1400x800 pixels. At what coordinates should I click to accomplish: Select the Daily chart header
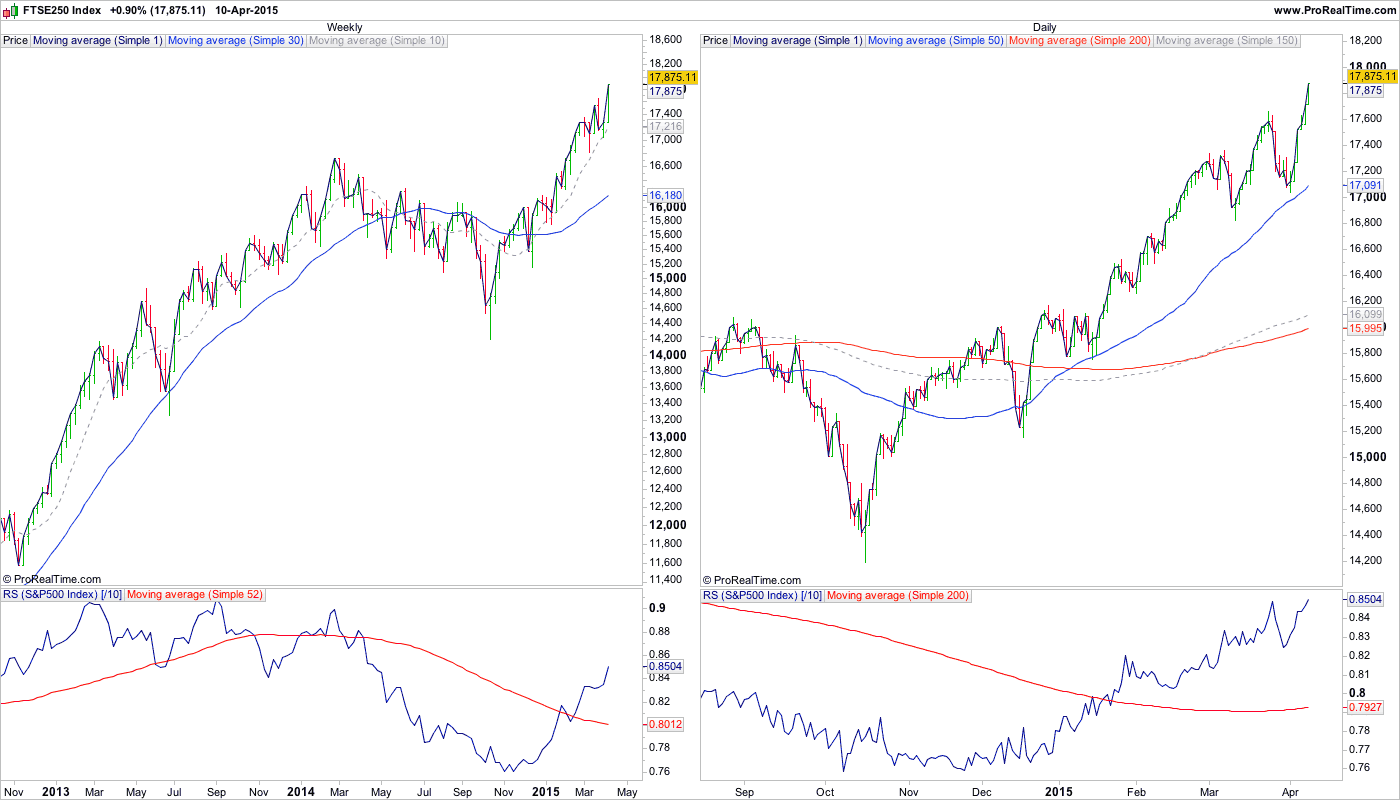(1045, 27)
